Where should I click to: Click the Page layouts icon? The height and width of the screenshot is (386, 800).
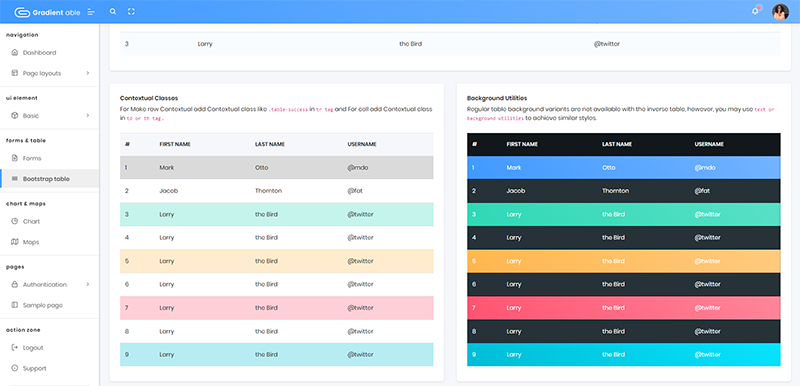coord(14,73)
